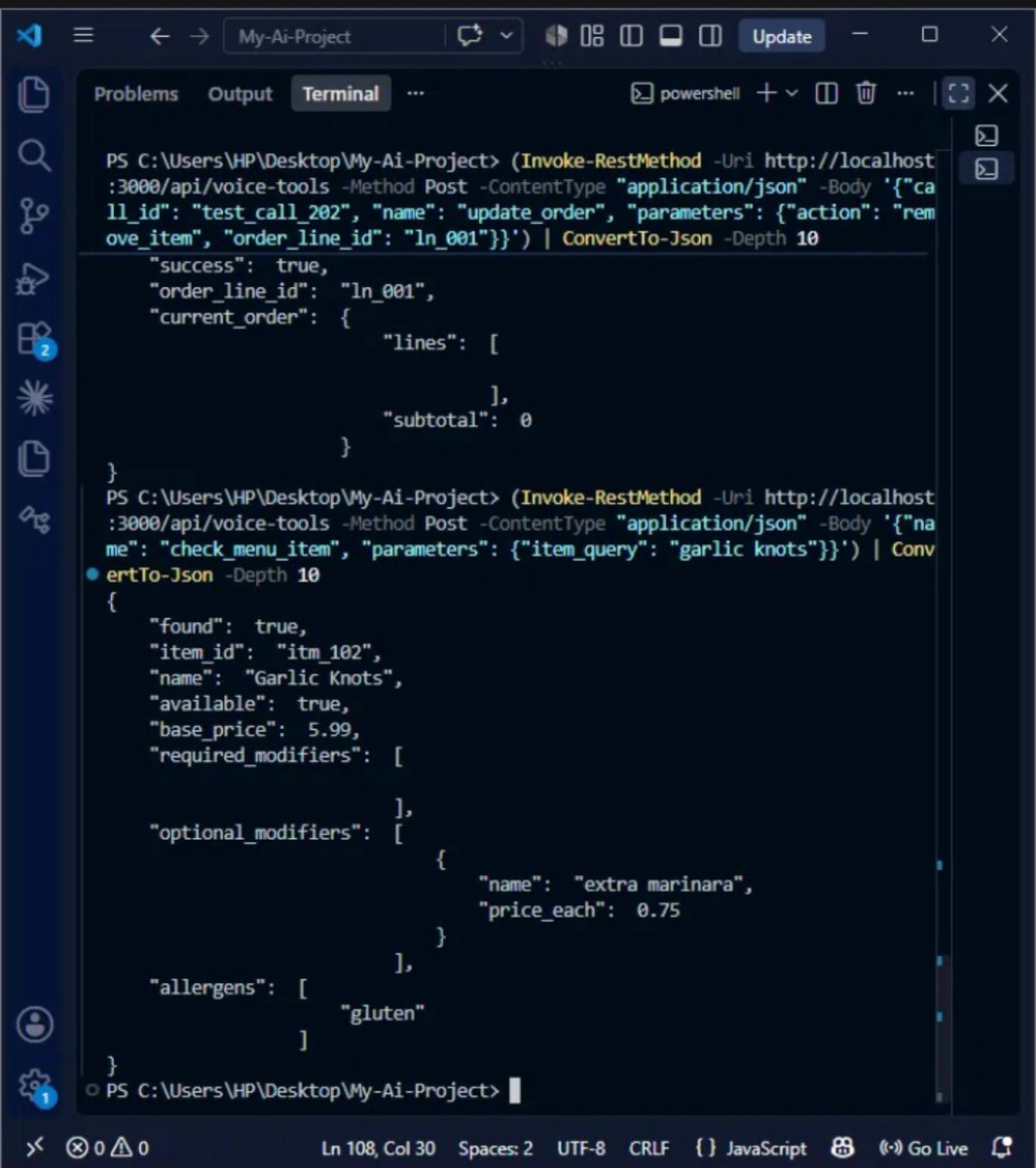1036x1168 pixels.
Task: Open the errors and warnings indicator
Action: (107, 1148)
